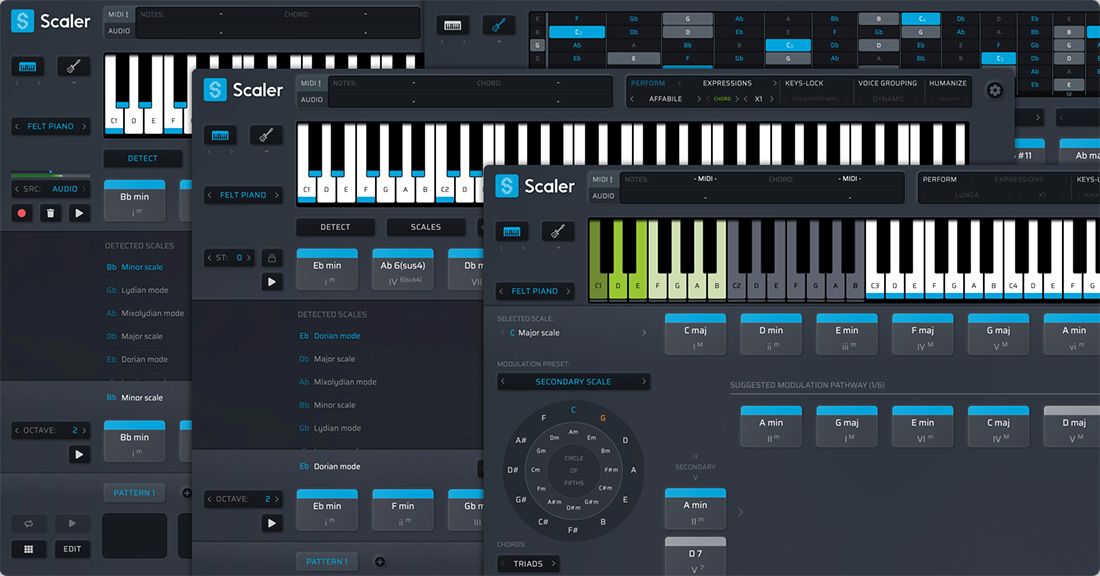Click play under OCTAVE in the Bb Minor window
The image size is (1100, 576).
[79, 455]
